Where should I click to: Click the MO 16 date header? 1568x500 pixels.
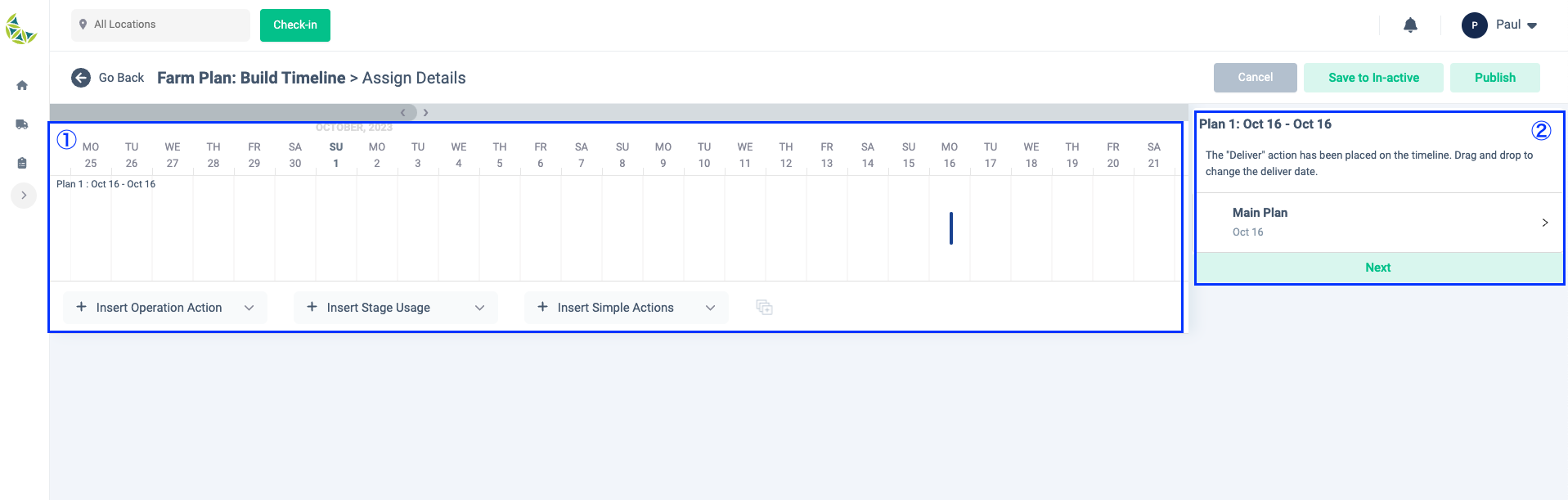(950, 155)
